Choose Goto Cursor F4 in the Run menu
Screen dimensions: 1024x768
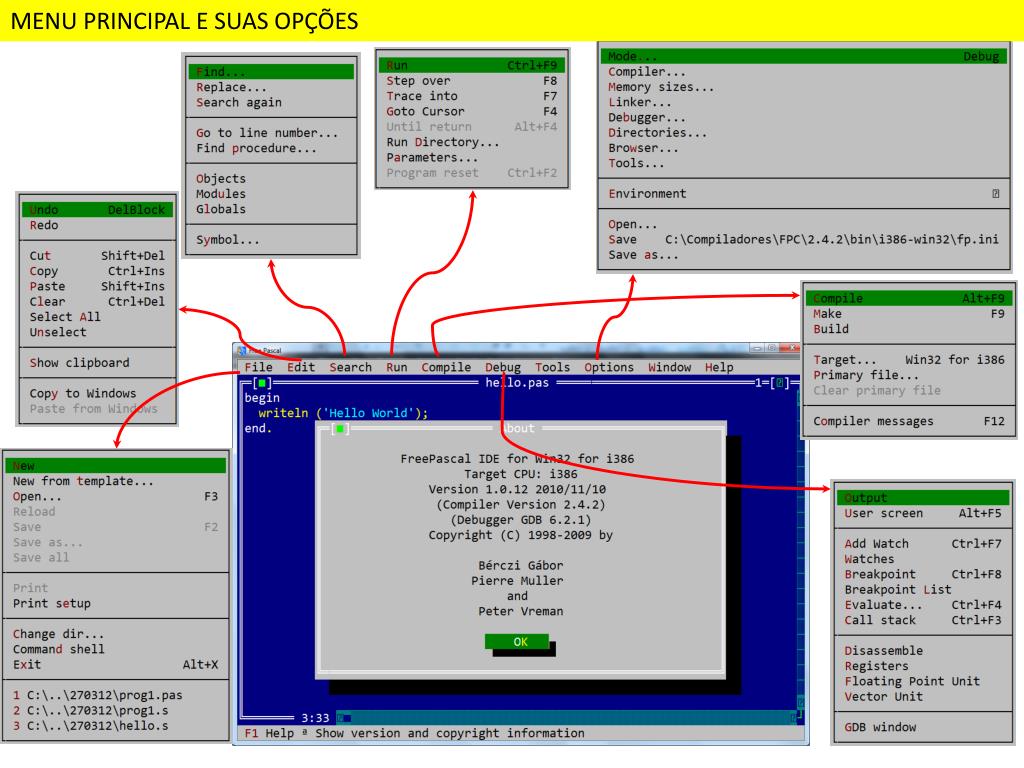tap(472, 112)
